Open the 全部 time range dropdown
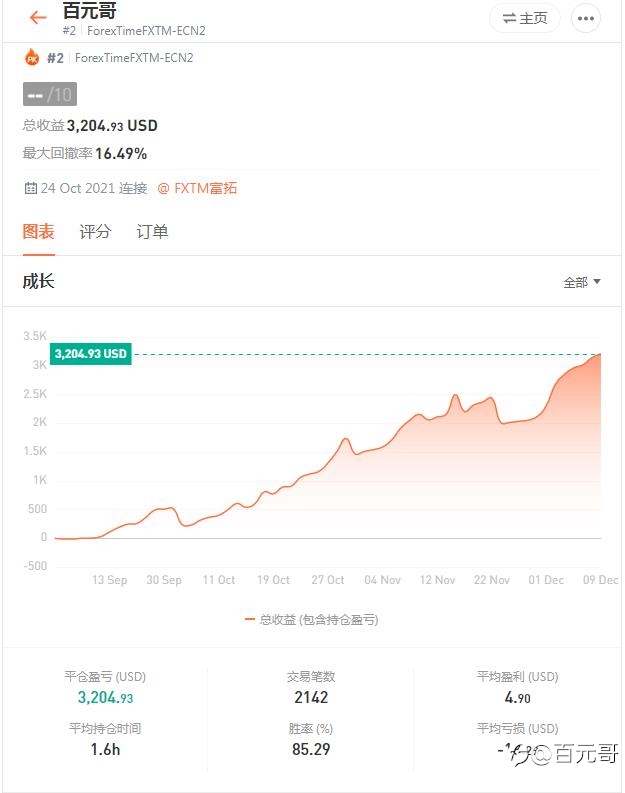The width and height of the screenshot is (625, 793). 582,282
